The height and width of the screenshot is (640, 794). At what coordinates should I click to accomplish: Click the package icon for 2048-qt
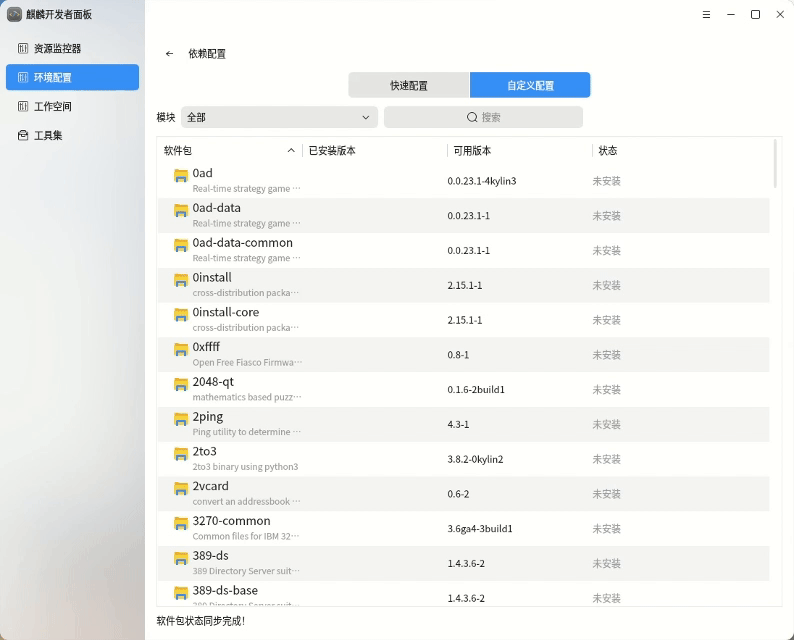(181, 385)
